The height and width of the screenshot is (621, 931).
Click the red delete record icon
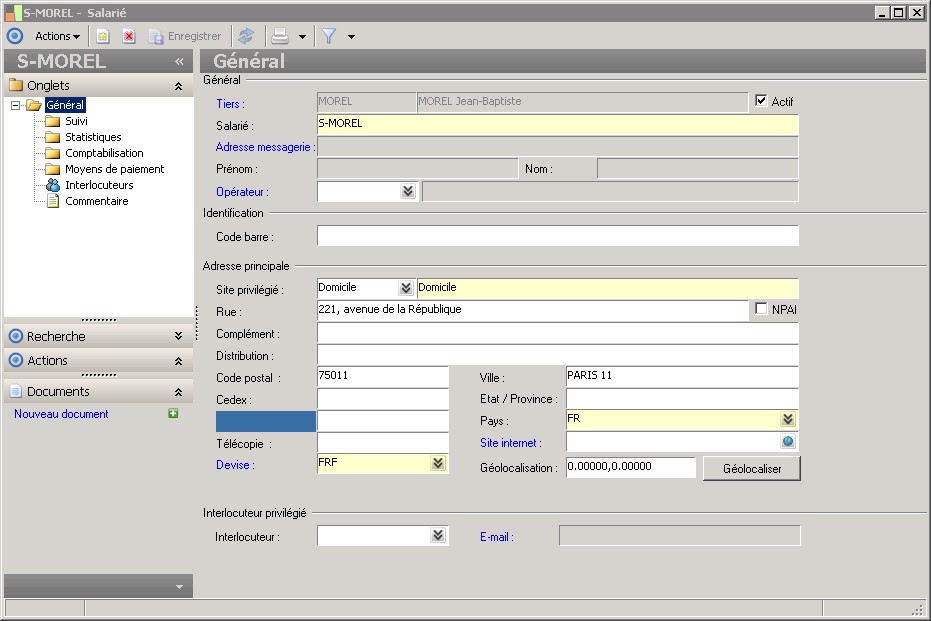pos(129,36)
